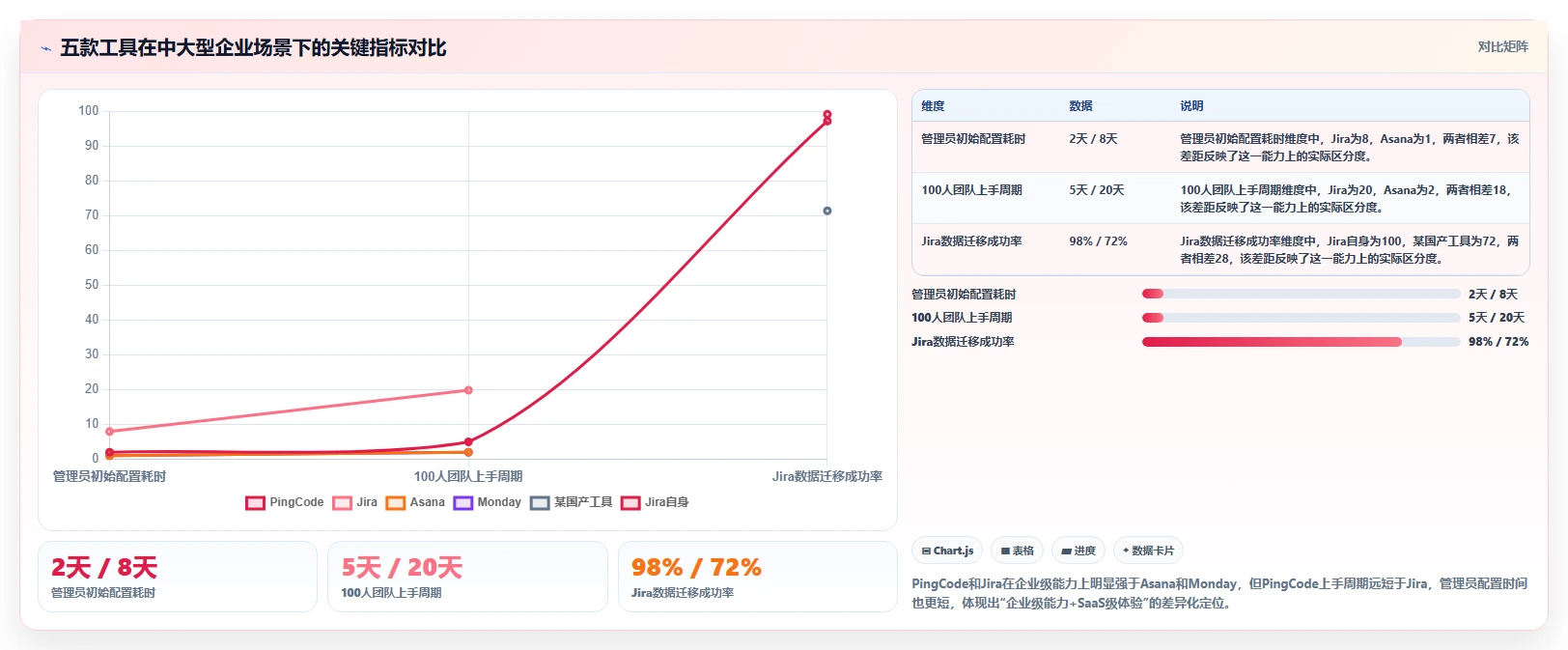
Task: Click the top data point near 100
Action: (827, 114)
